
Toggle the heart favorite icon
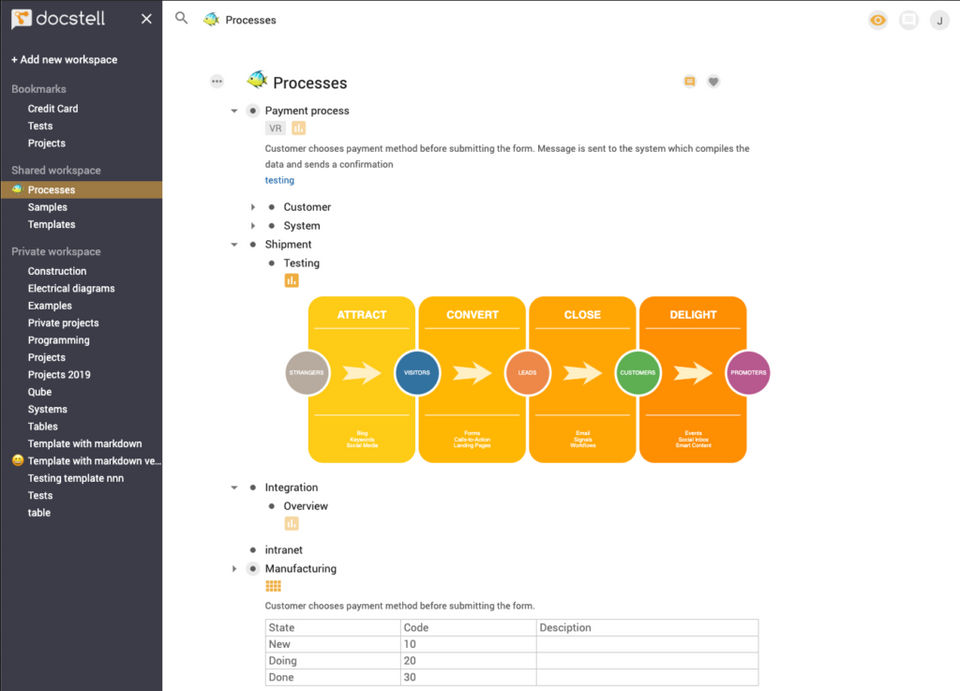click(713, 81)
